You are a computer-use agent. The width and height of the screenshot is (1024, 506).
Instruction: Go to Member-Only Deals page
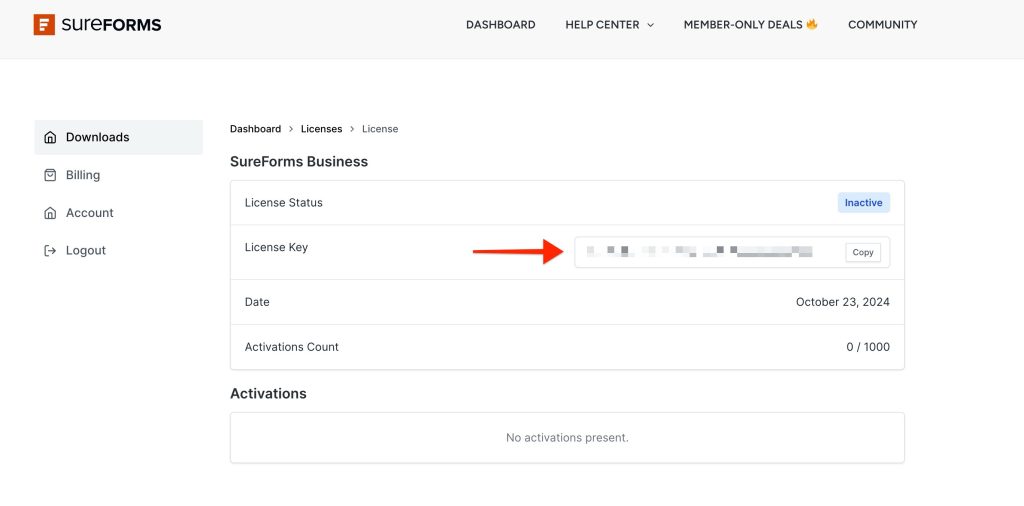click(742, 25)
